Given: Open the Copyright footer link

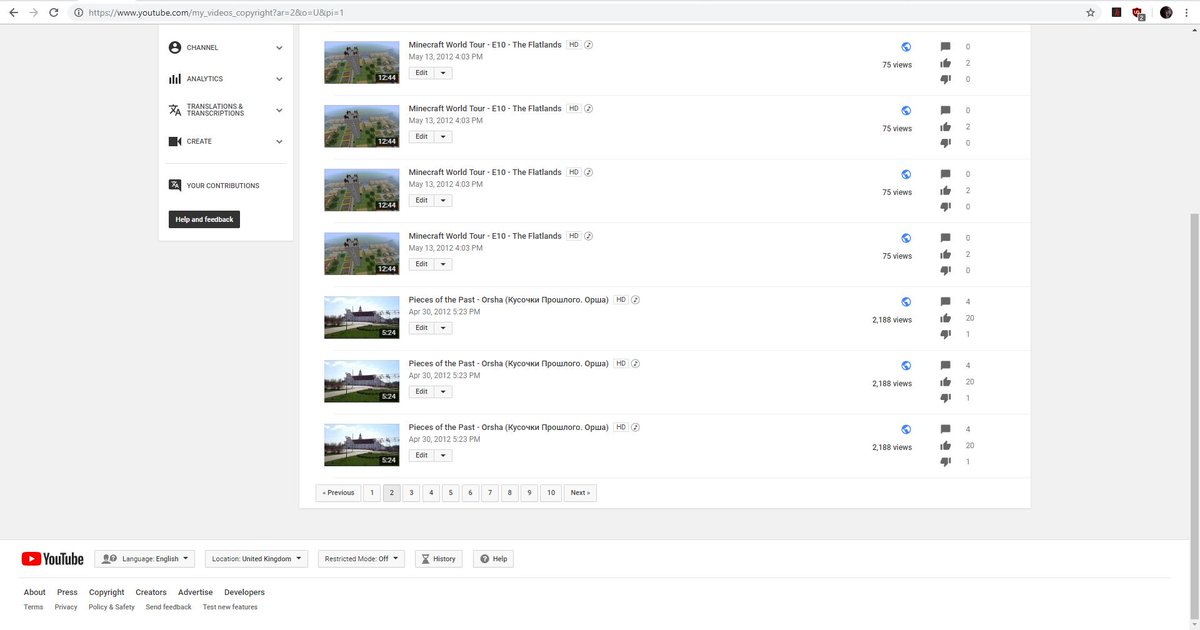Looking at the screenshot, I should click(107, 592).
